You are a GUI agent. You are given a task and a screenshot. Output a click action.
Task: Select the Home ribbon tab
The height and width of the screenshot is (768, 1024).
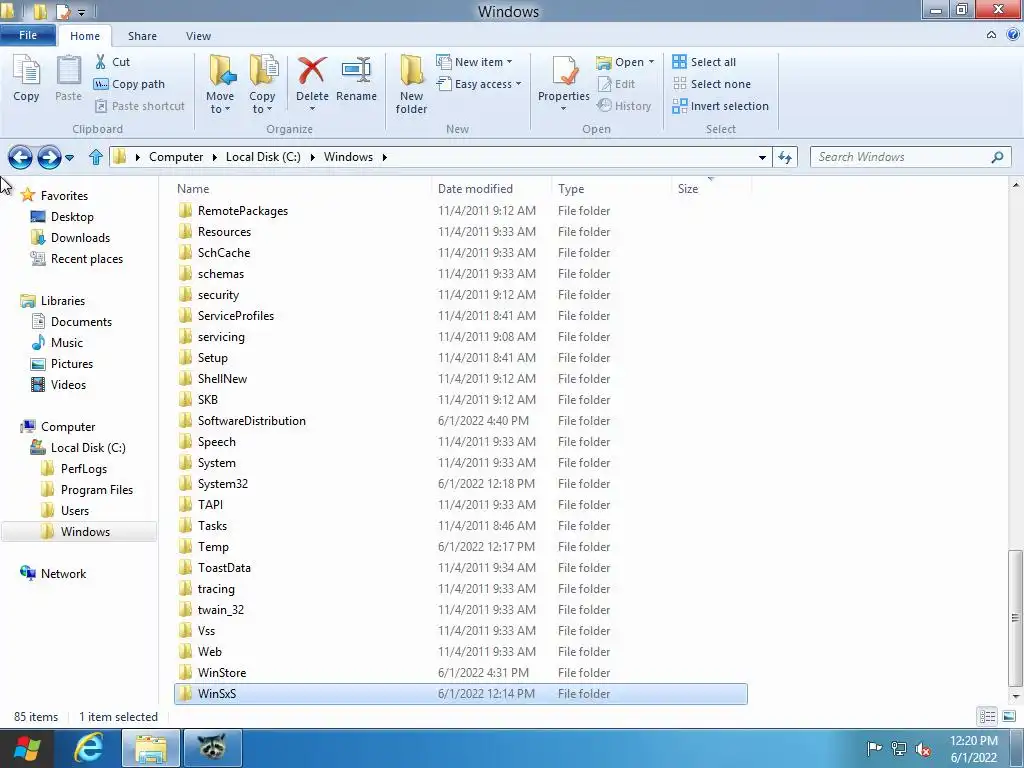click(x=85, y=36)
